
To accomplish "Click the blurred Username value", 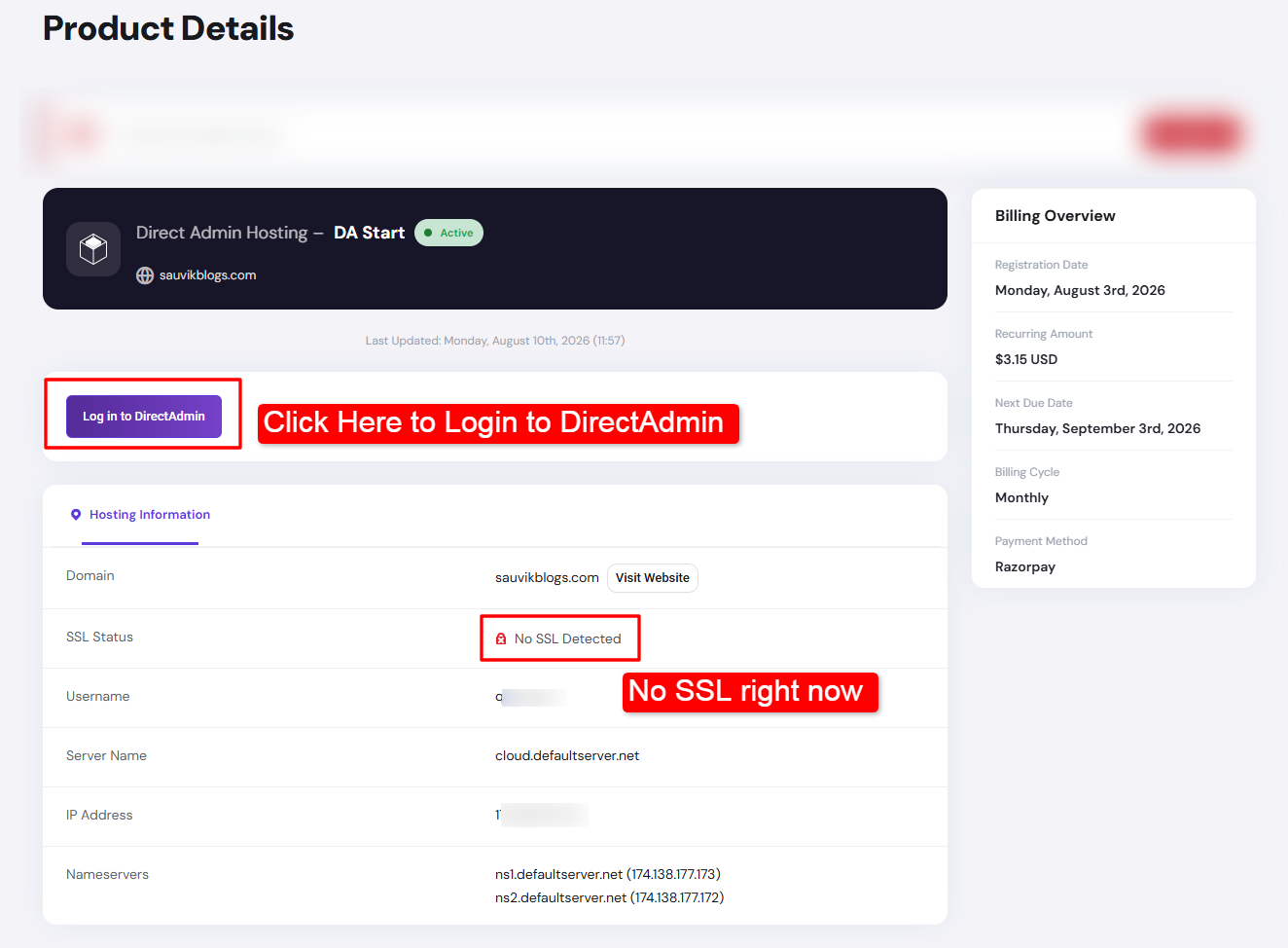I will [x=531, y=697].
